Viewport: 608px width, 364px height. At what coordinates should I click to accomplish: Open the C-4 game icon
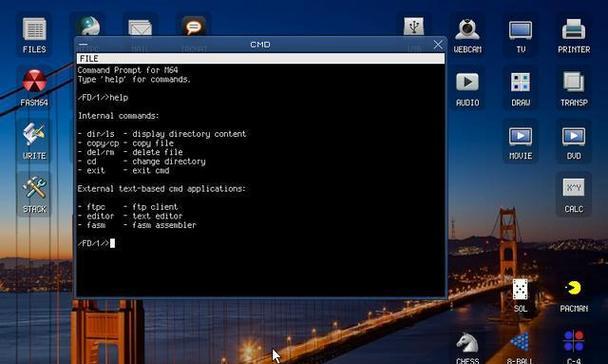(573, 347)
